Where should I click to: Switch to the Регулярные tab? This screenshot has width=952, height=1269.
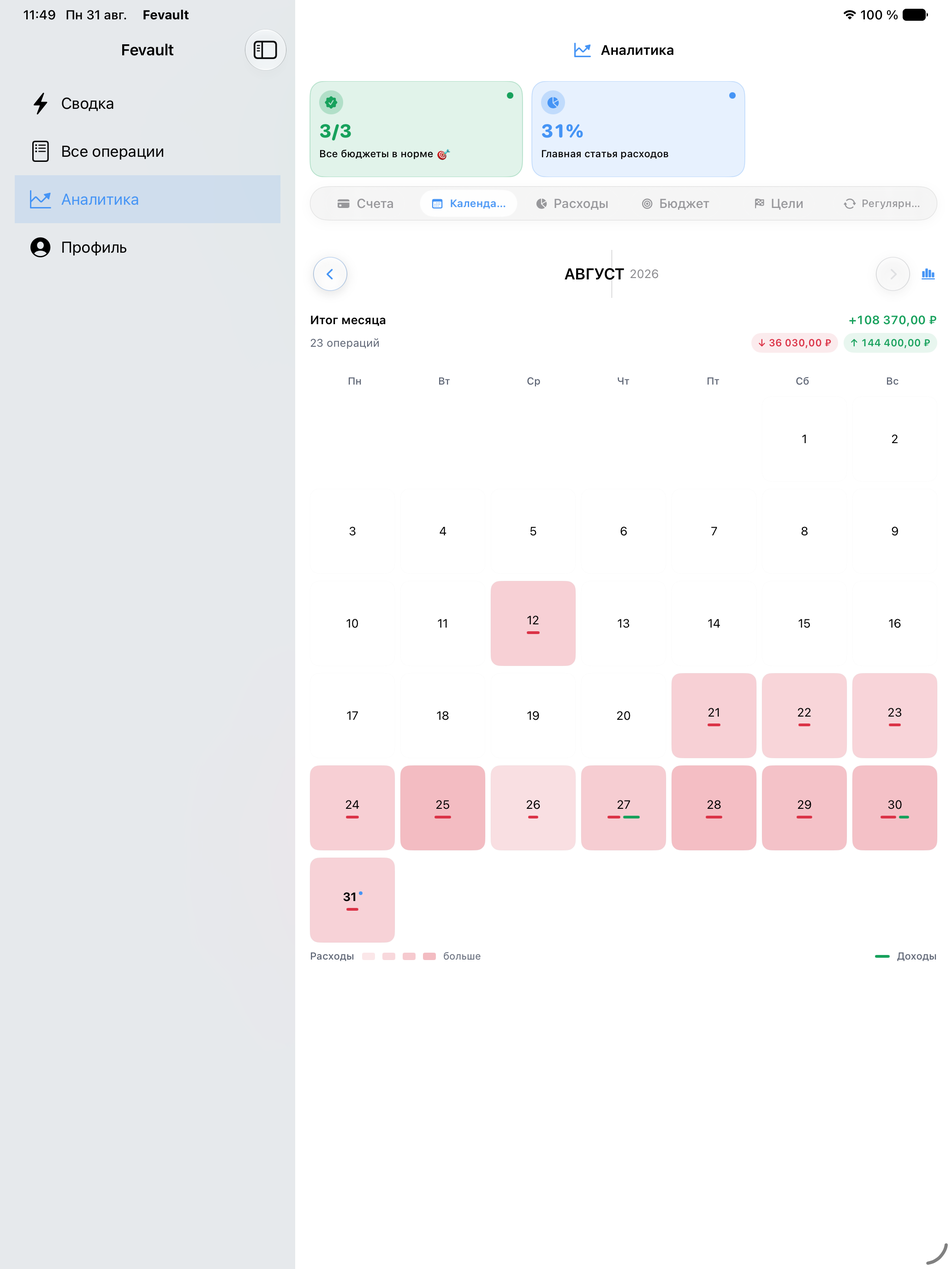click(882, 204)
